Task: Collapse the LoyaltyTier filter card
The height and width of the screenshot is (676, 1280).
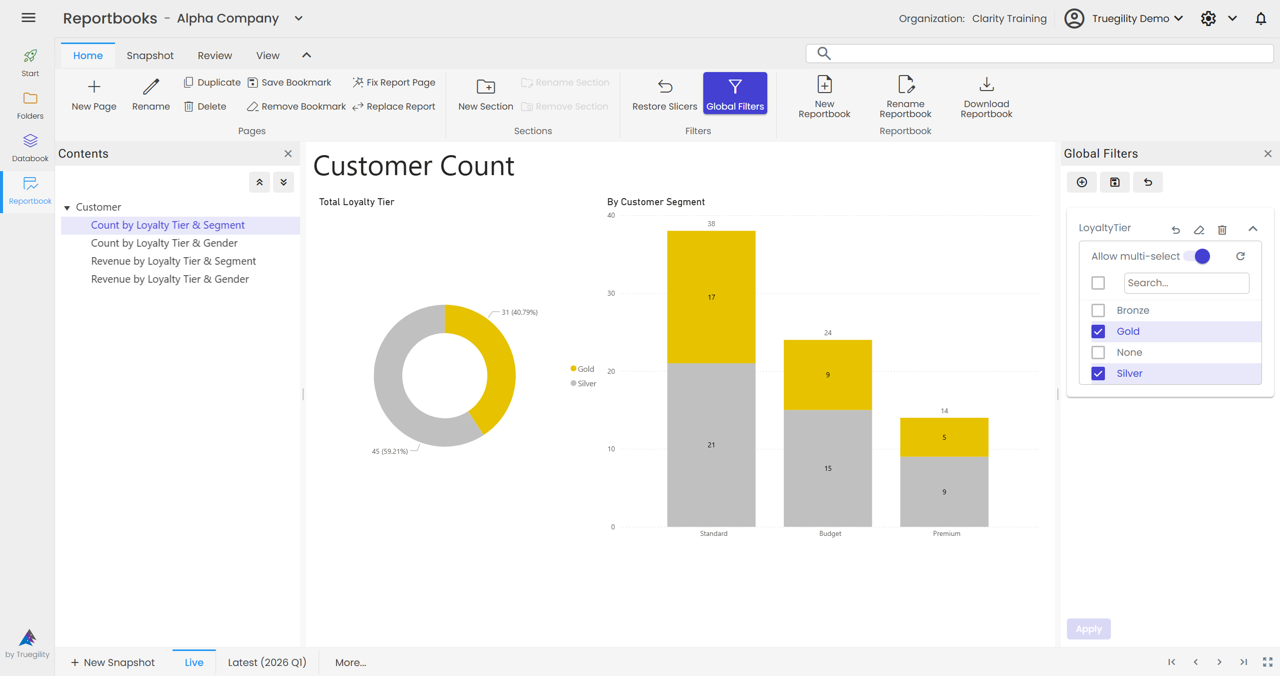Action: 1253,229
